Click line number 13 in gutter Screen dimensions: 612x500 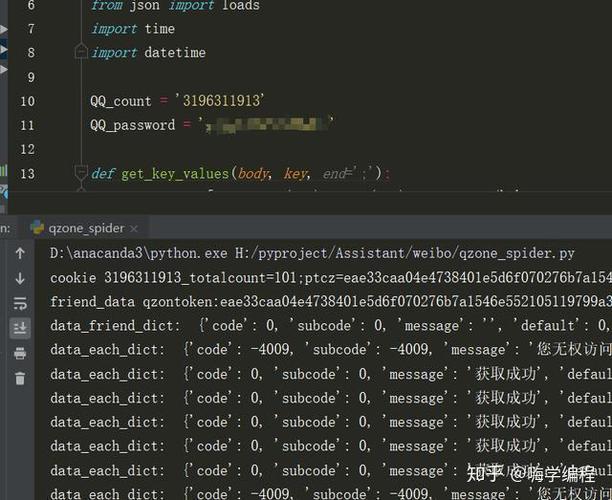pos(27,173)
